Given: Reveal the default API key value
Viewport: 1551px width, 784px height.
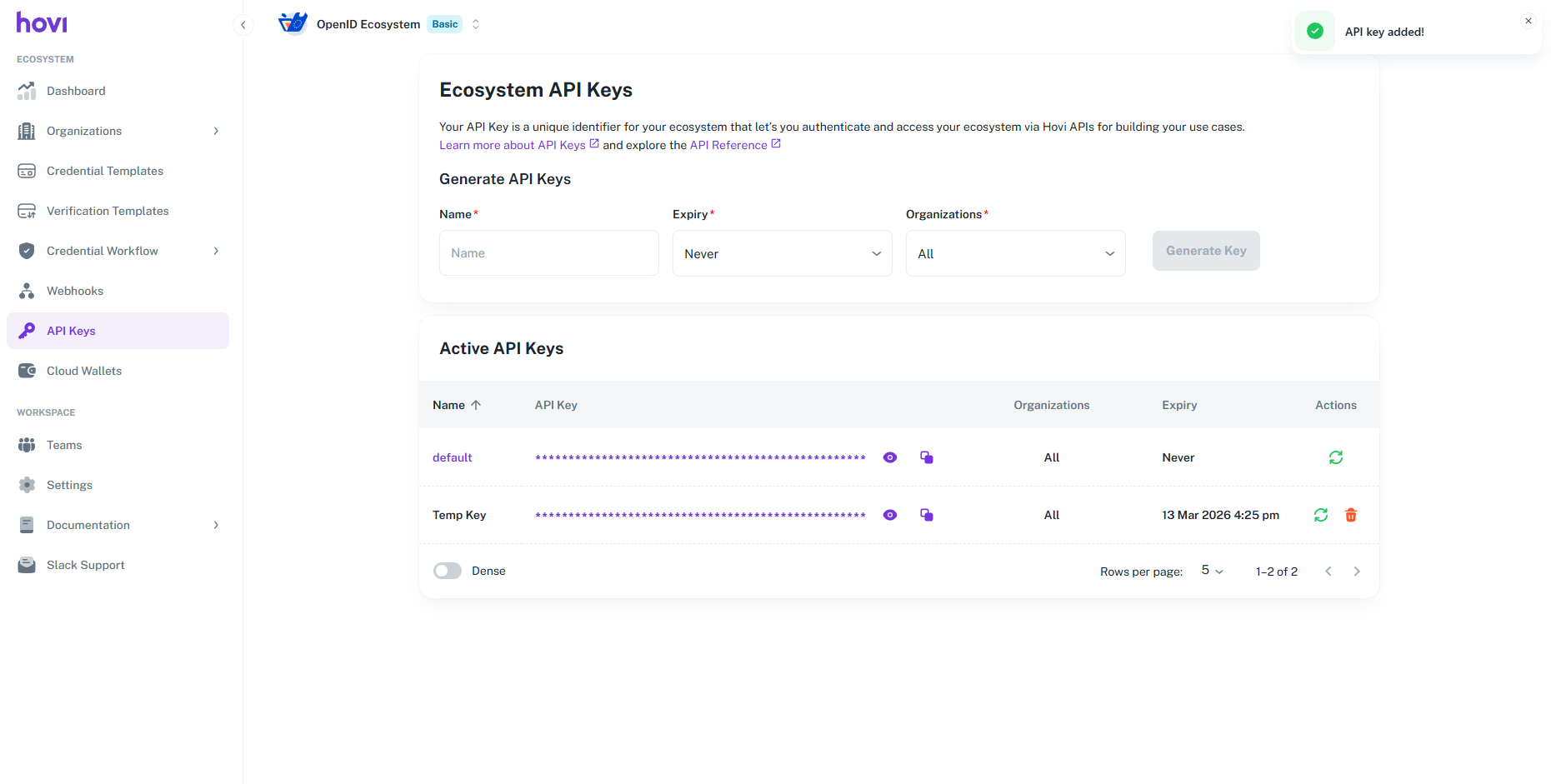Looking at the screenshot, I should tap(889, 457).
